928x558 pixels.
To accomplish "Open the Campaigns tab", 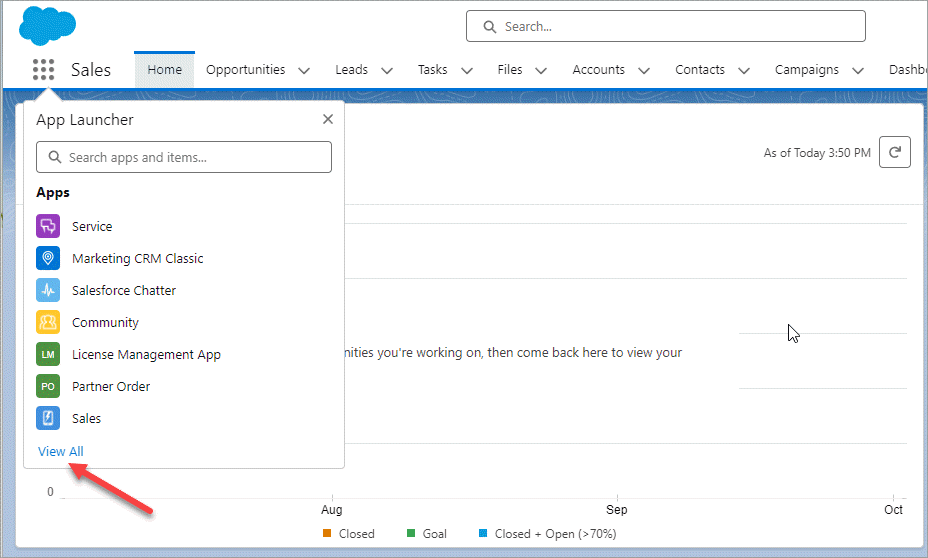I will (807, 69).
